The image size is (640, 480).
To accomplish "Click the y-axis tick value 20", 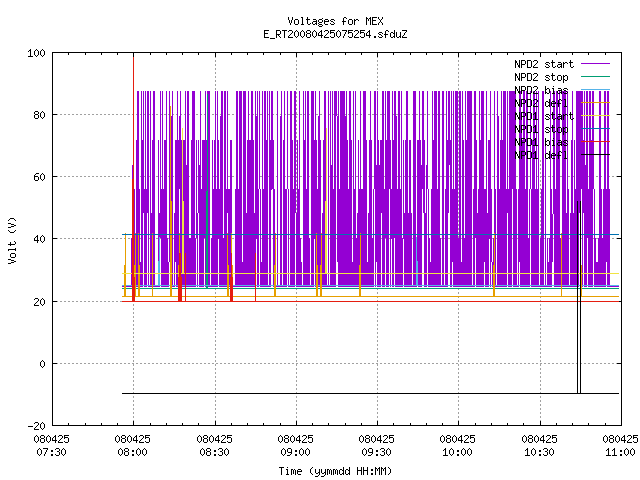I will tap(40, 302).
